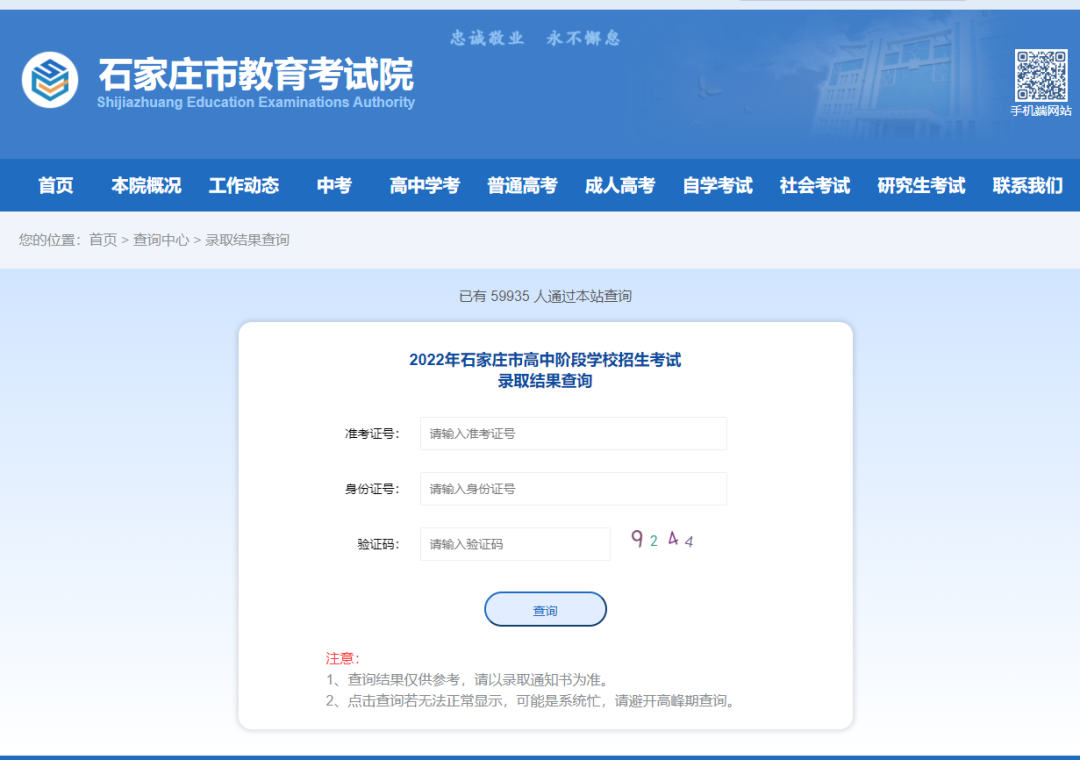Viewport: 1080px width, 760px height.
Task: Click the 验证码 captcha input field
Action: (x=514, y=544)
